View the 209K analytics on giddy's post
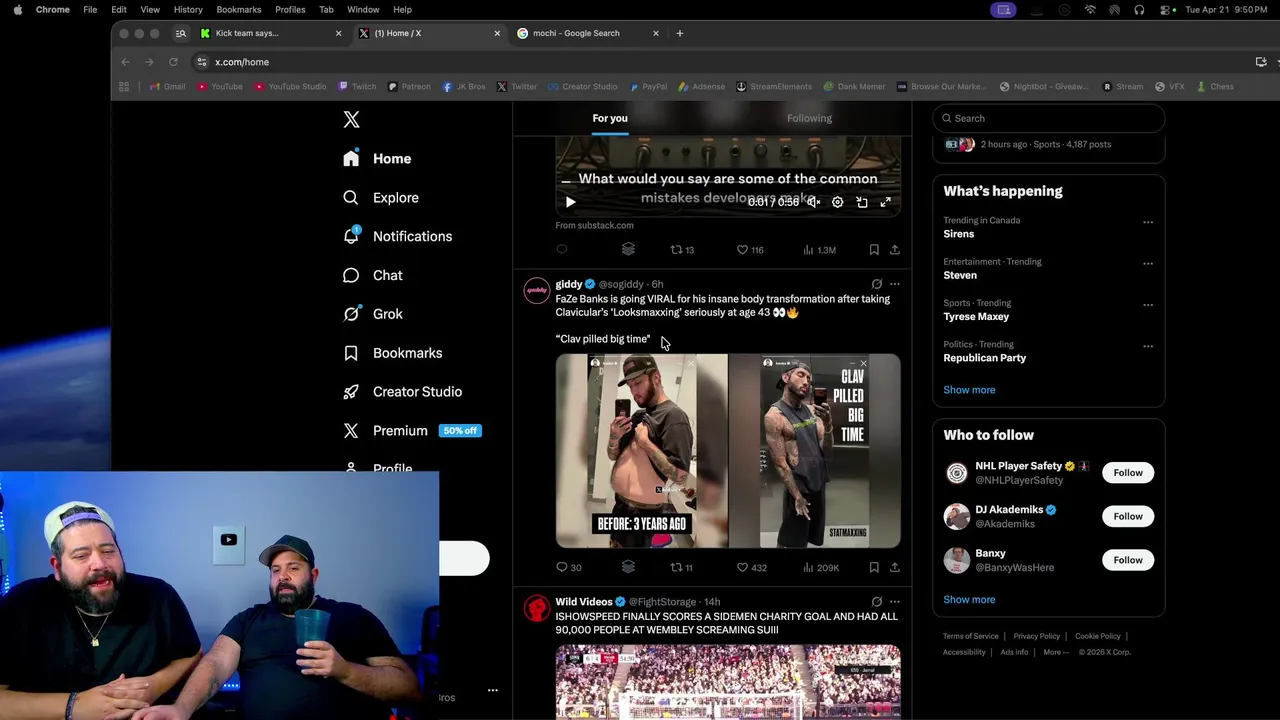Screen dimensions: 1280x720 click(x=821, y=567)
